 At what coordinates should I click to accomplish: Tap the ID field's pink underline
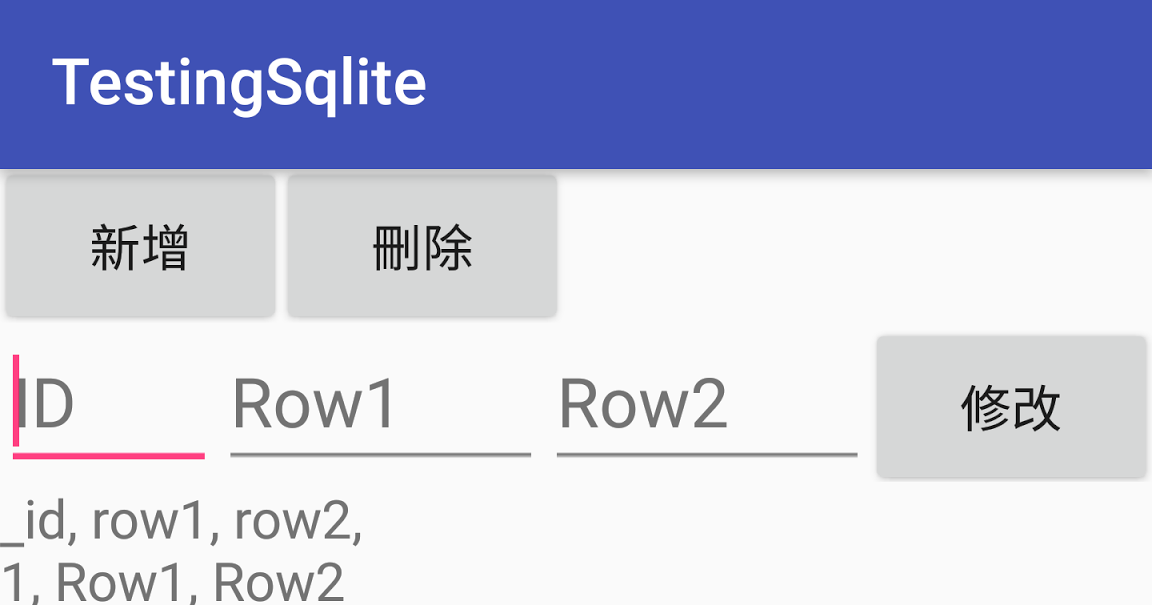click(108, 456)
